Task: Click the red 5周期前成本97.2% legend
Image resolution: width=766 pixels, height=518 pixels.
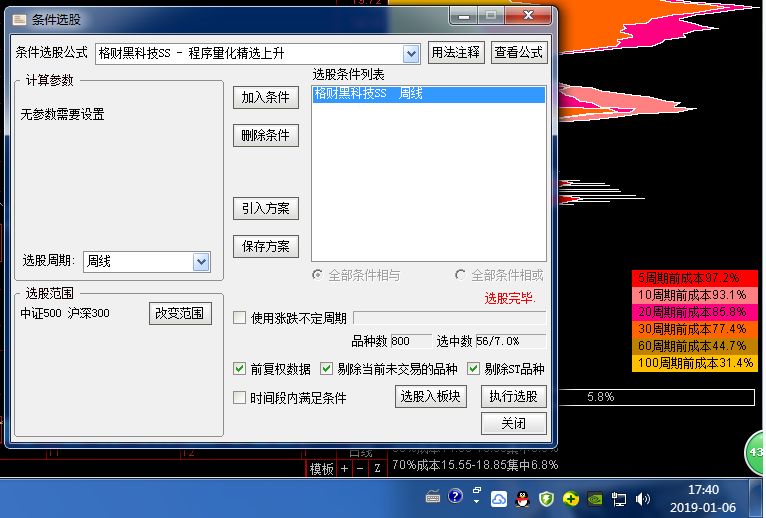Action: pos(694,278)
